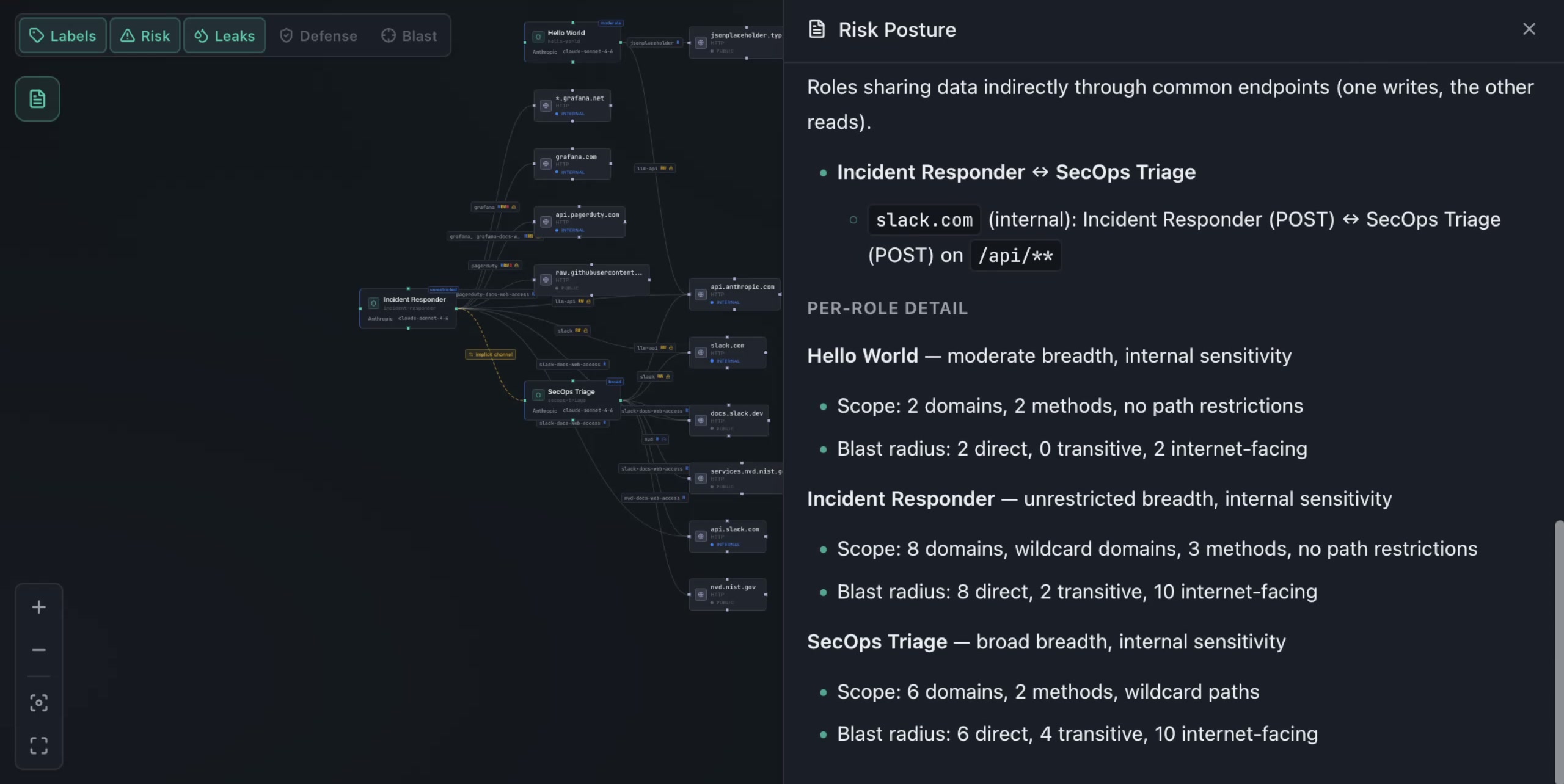This screenshot has height=784, width=1564.
Task: Select the implicit channel edge label
Action: pos(491,354)
